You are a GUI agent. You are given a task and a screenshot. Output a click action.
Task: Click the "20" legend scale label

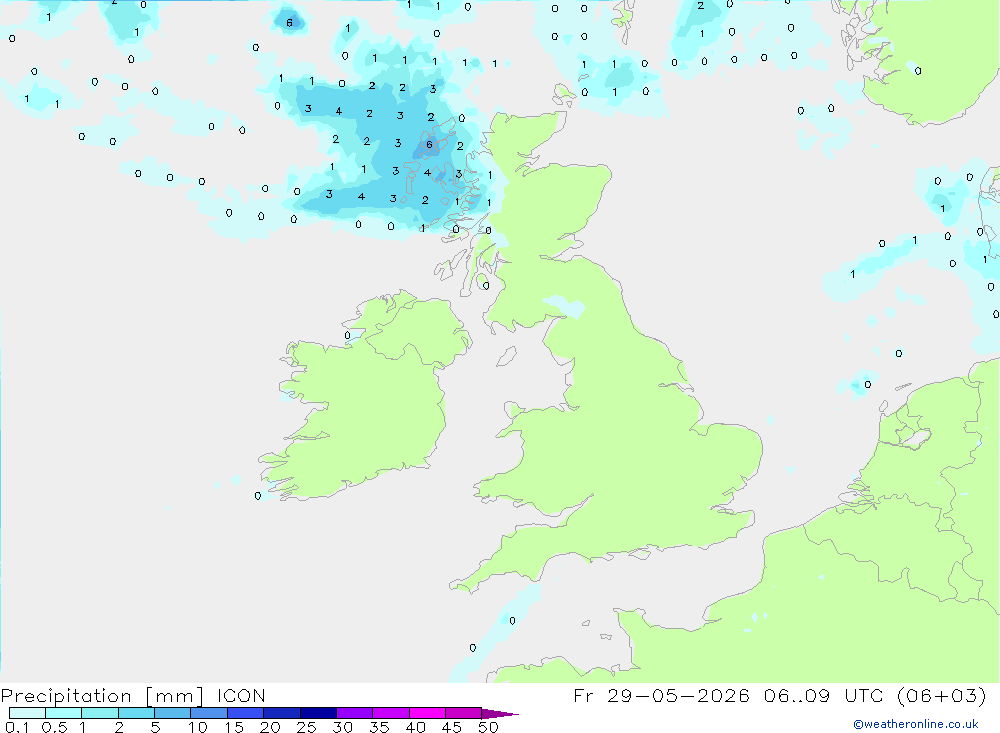click(x=270, y=727)
